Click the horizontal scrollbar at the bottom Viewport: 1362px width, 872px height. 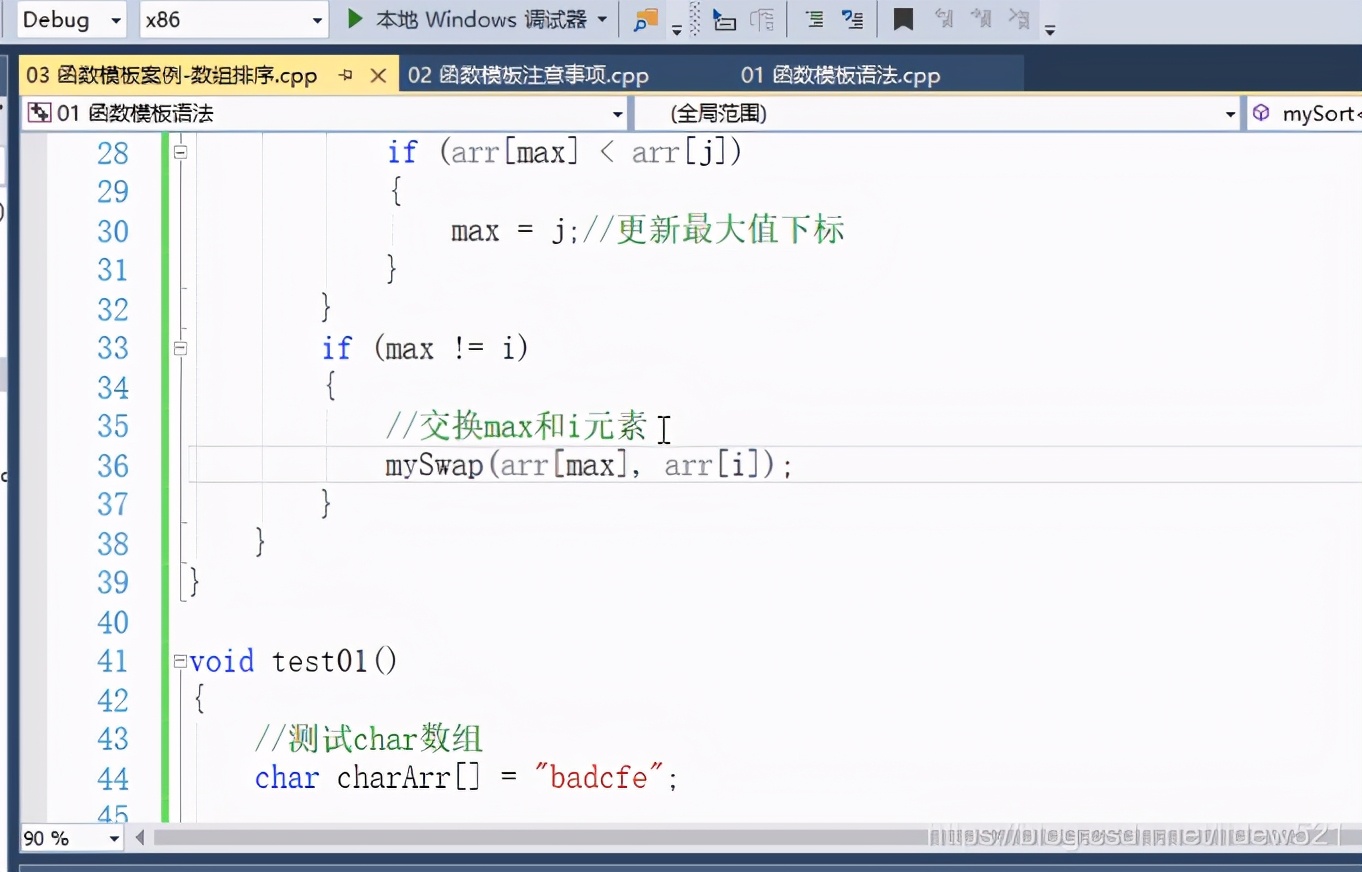point(600,839)
